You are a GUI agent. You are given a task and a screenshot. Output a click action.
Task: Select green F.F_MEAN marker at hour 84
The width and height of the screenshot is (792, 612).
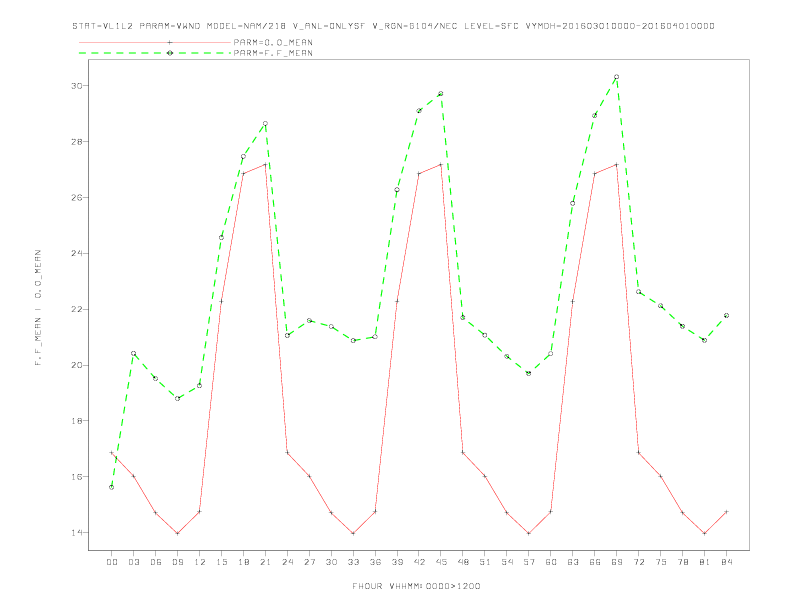[726, 316]
